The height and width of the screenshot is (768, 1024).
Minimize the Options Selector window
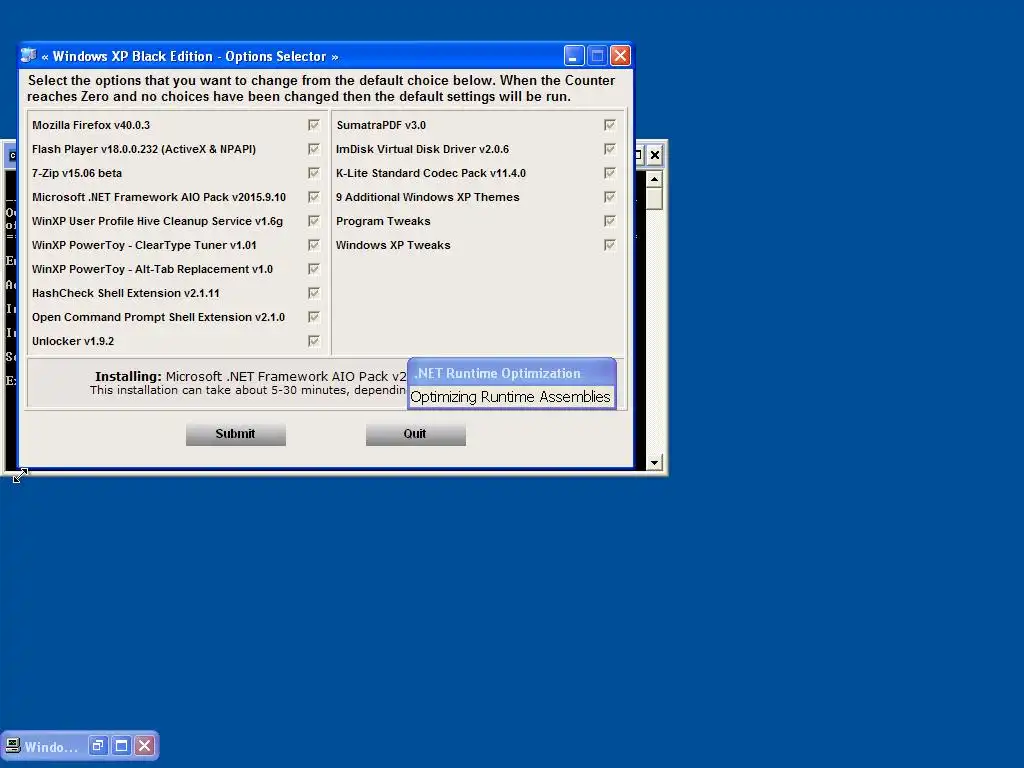click(x=574, y=56)
